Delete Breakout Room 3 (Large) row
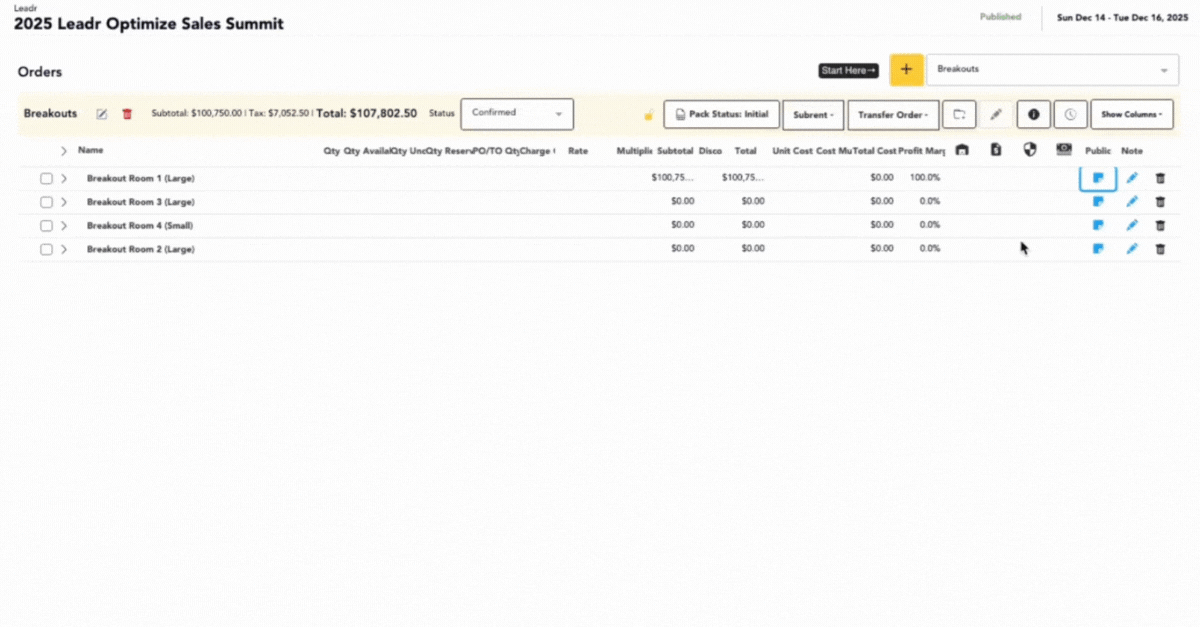This screenshot has height=627, width=1200. [x=1160, y=201]
